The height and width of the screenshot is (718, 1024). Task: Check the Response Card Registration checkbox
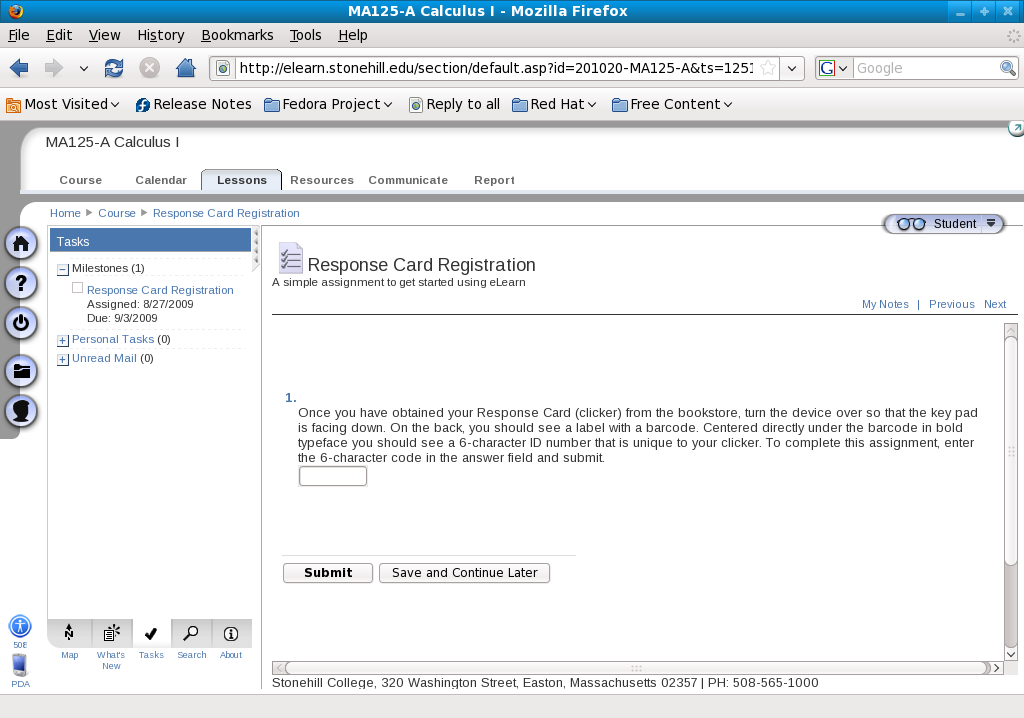click(78, 288)
